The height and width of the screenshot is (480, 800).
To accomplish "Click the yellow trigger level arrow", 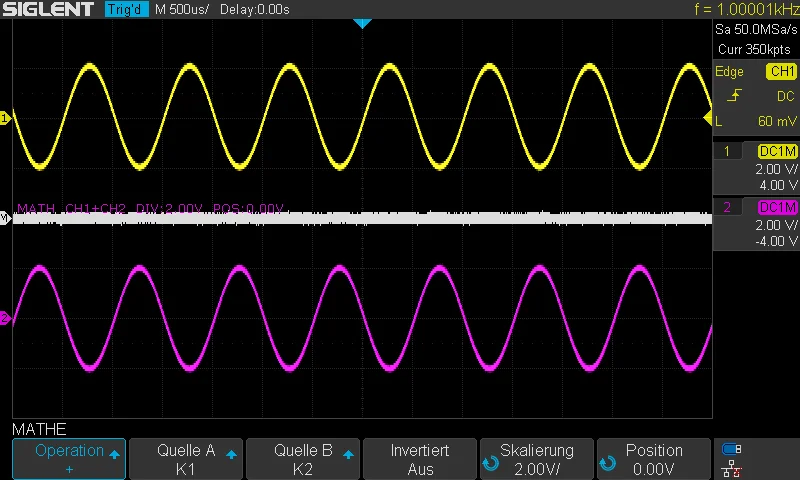I will coord(708,119).
